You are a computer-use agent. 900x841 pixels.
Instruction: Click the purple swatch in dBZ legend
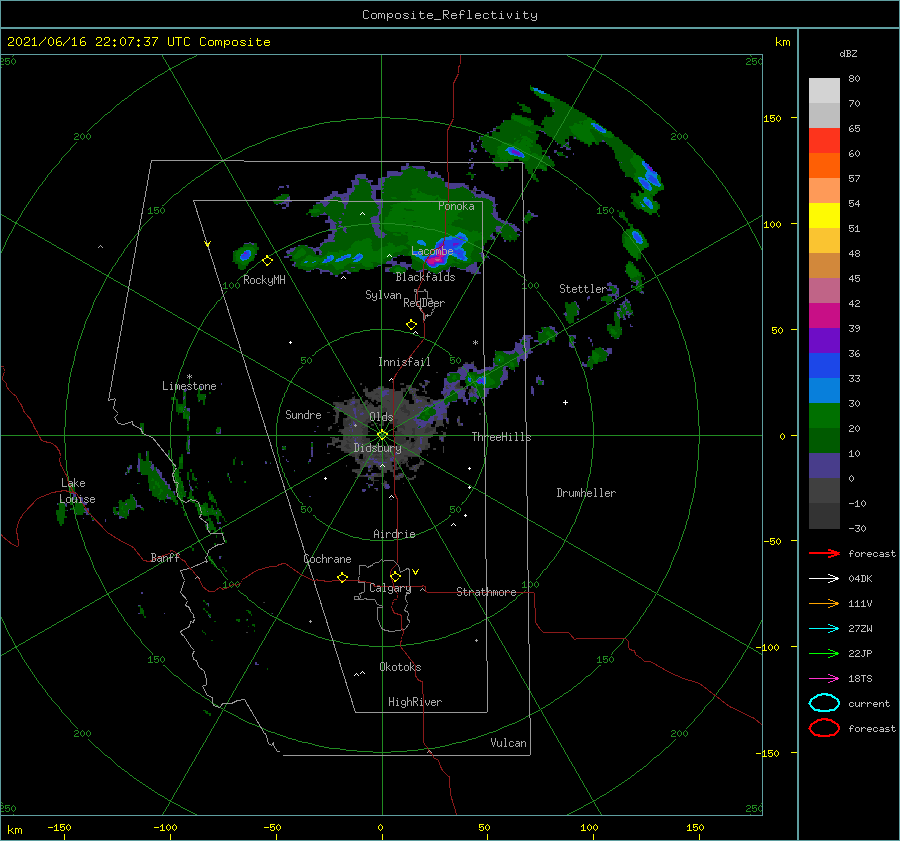tap(824, 341)
